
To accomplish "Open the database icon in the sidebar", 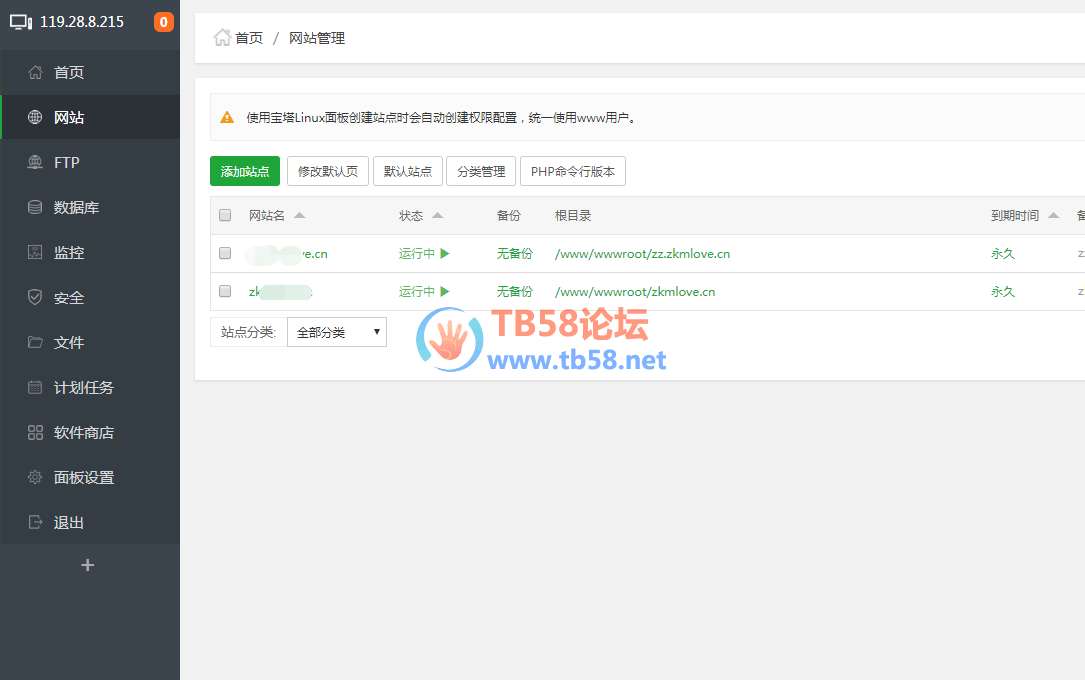I will click(x=36, y=207).
